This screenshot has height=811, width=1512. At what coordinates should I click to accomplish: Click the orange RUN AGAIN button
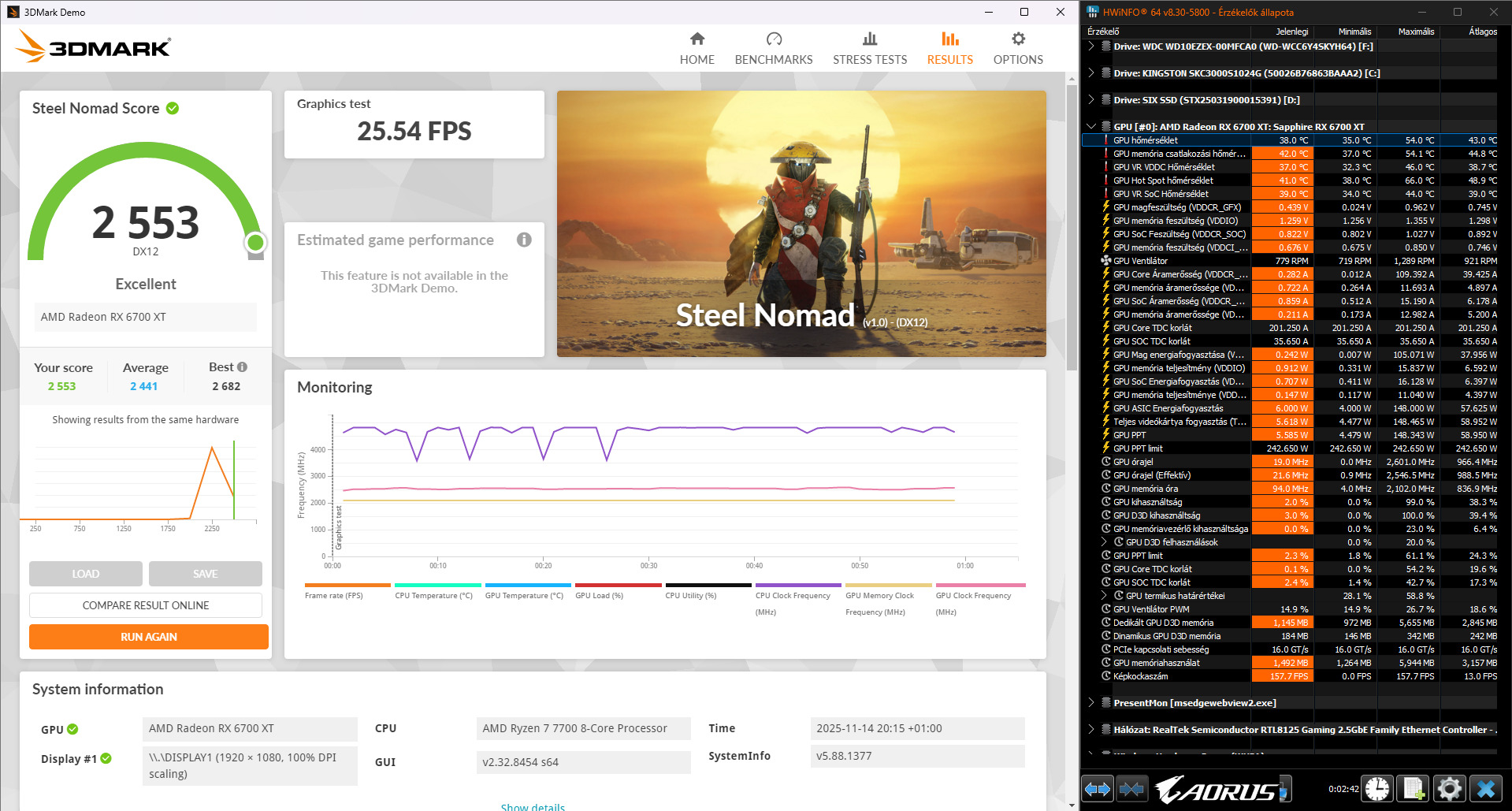(149, 637)
